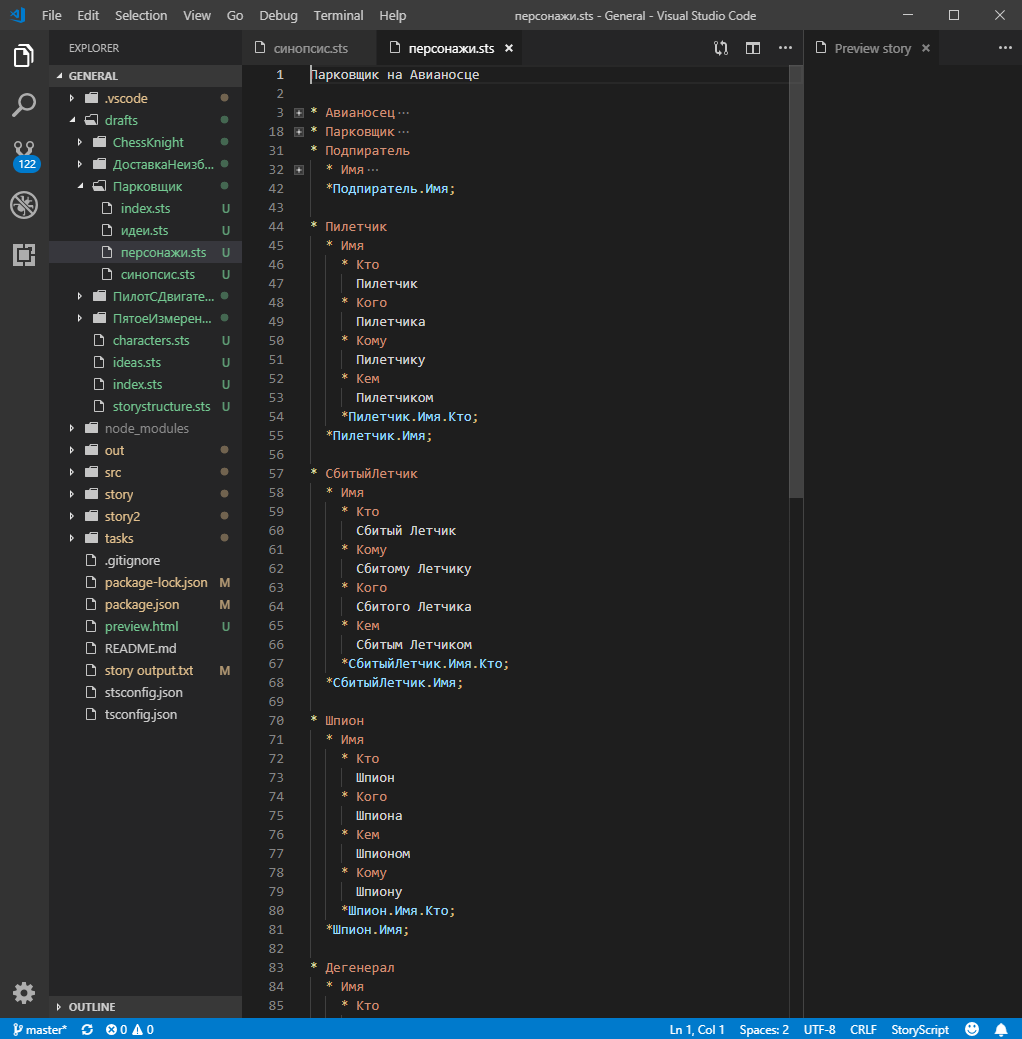Open story output.txt file

click(x=145, y=671)
